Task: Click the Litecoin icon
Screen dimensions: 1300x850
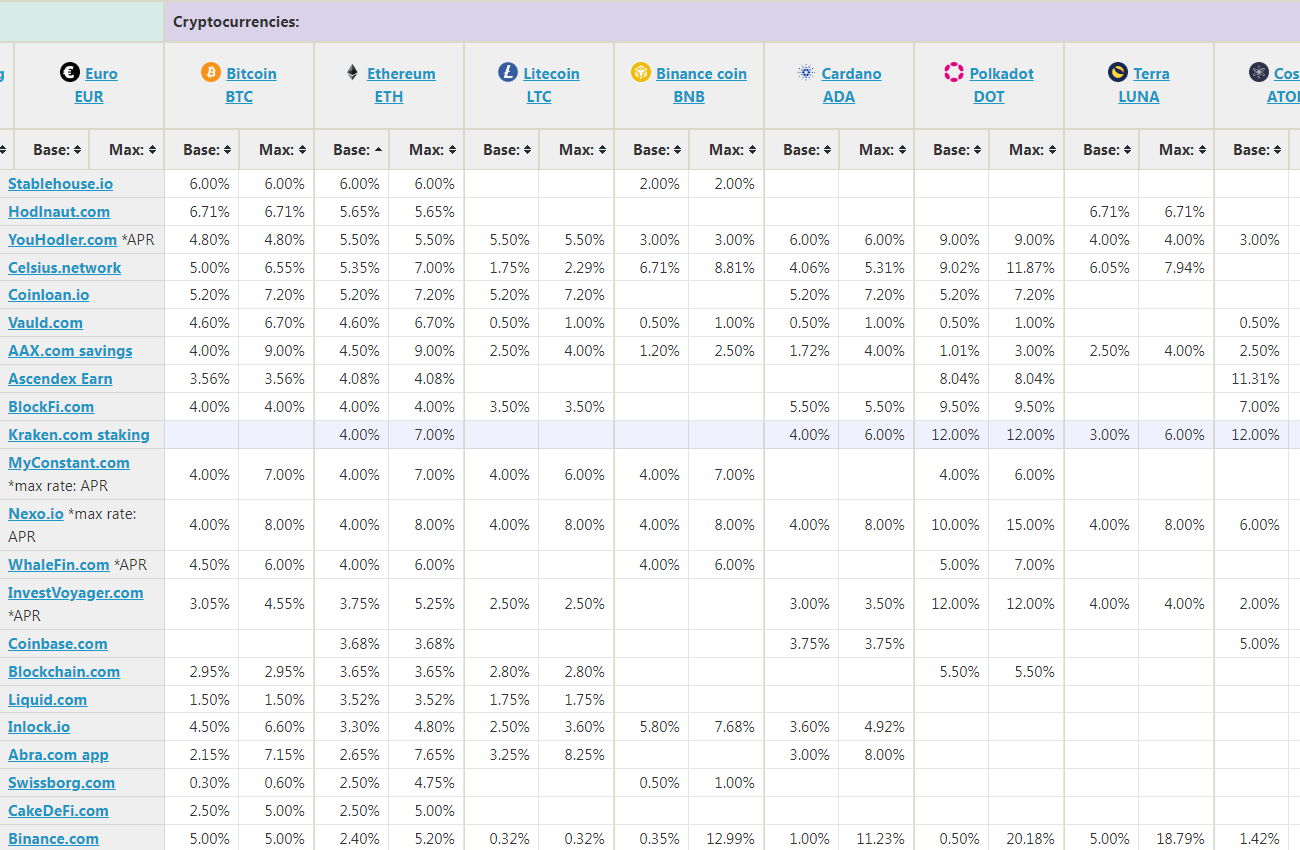Action: click(507, 72)
